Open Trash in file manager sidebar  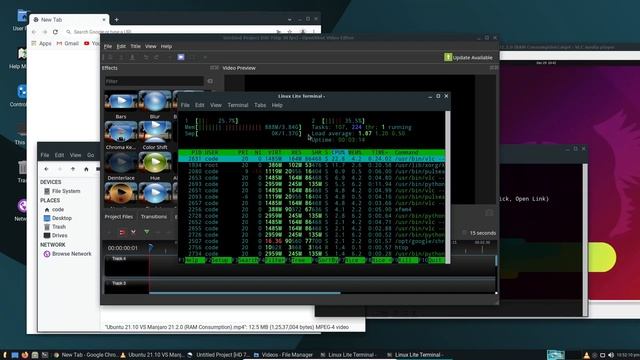(x=55, y=227)
